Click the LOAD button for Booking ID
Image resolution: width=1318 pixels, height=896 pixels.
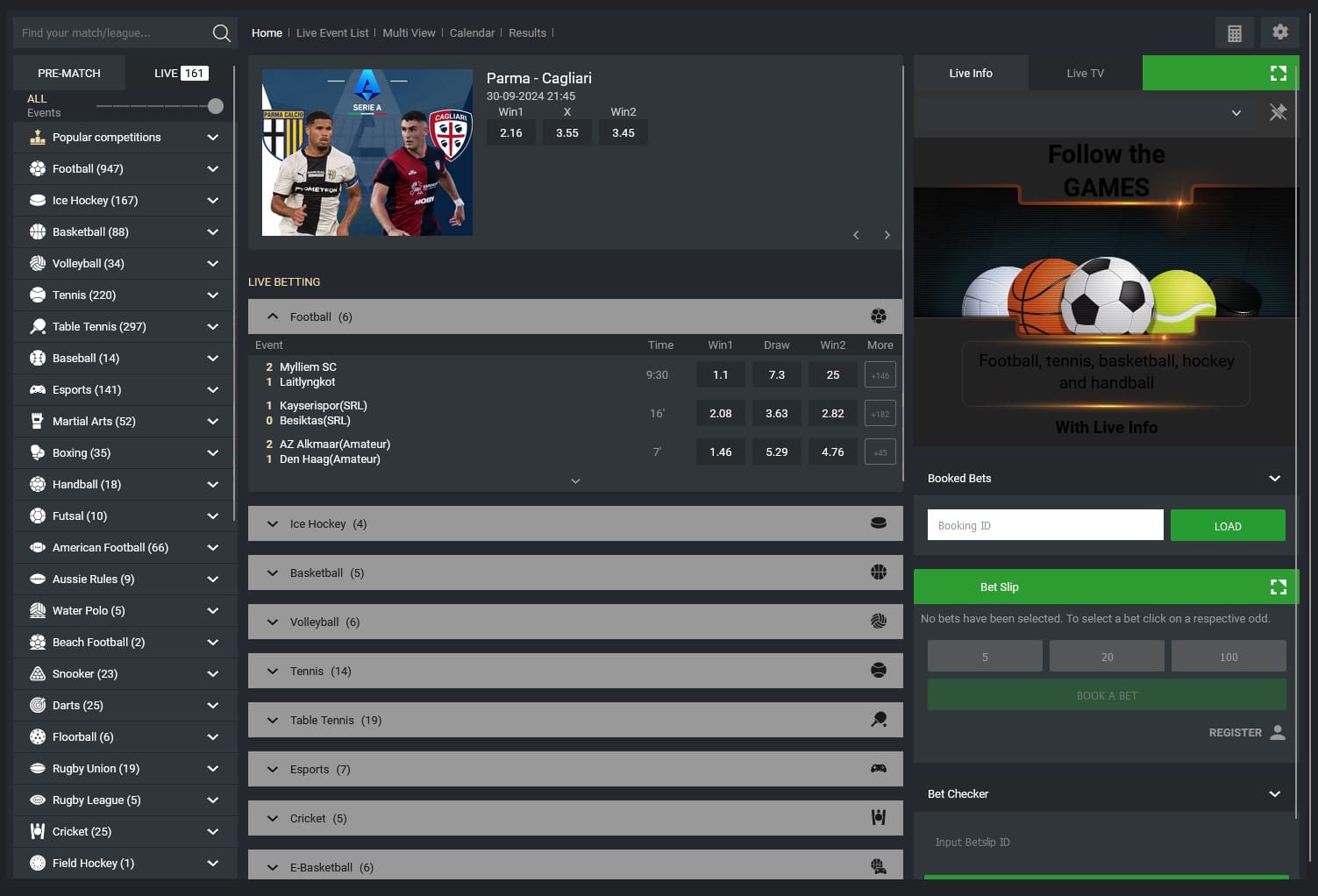(1227, 525)
